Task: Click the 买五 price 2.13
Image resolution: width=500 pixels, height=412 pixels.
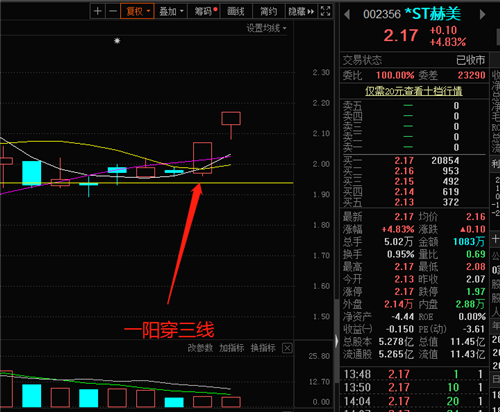Action: pos(404,202)
